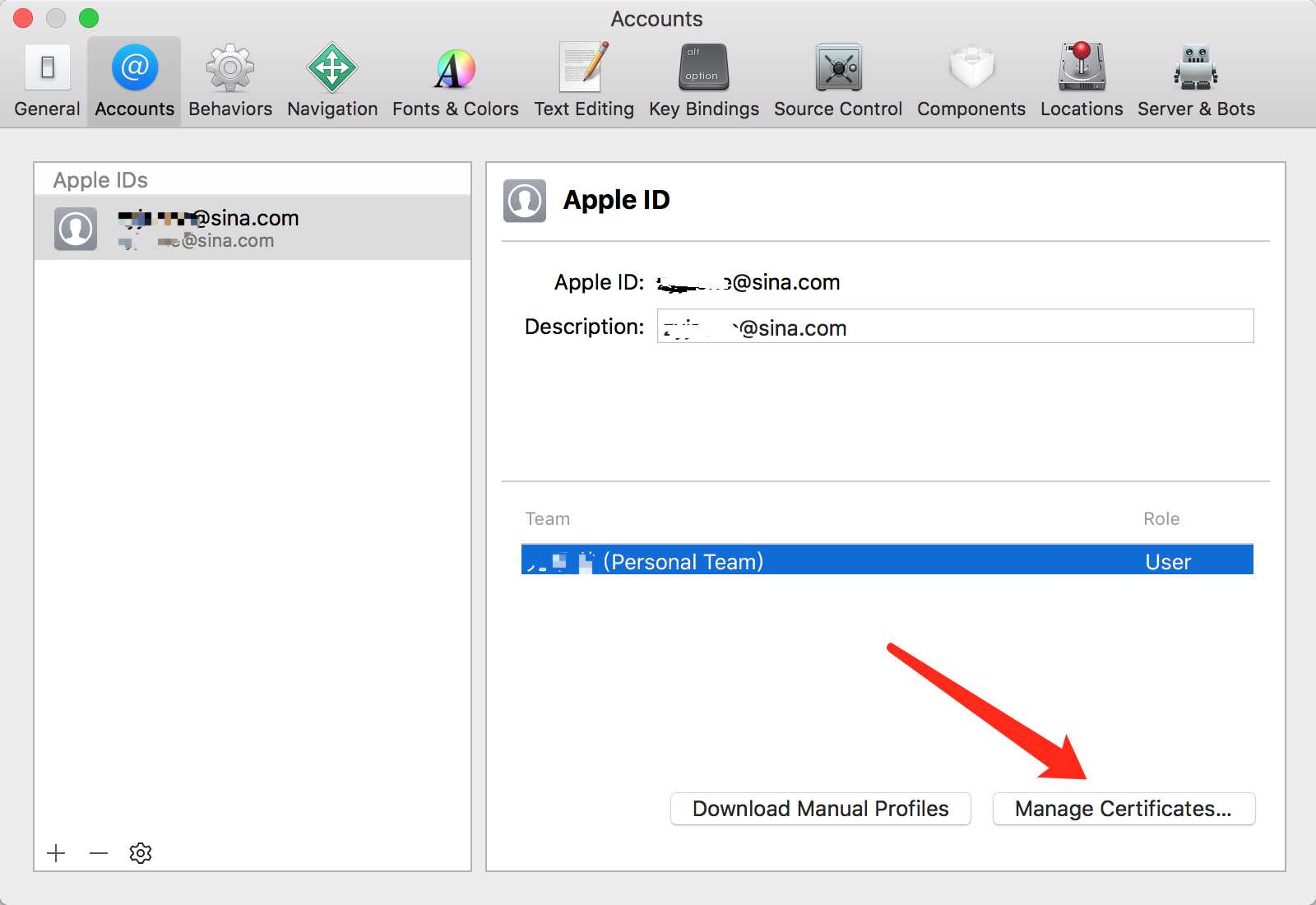Open Key Bindings preferences
The width and height of the screenshot is (1316, 905).
click(704, 81)
